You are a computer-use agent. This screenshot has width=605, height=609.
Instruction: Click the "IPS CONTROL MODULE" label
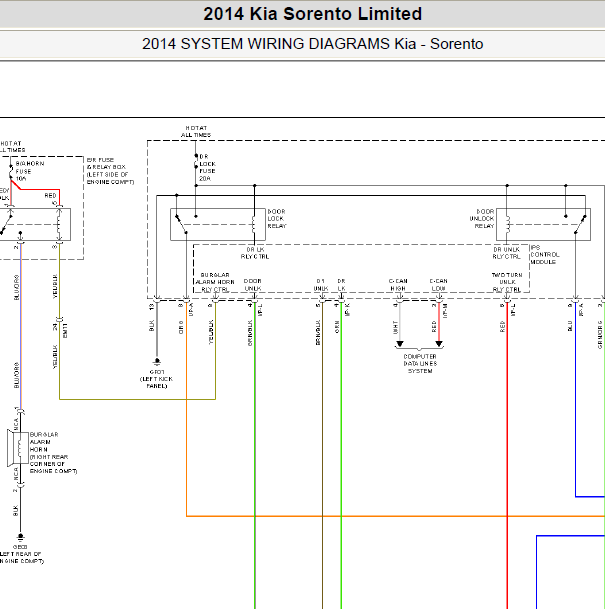coord(545,255)
